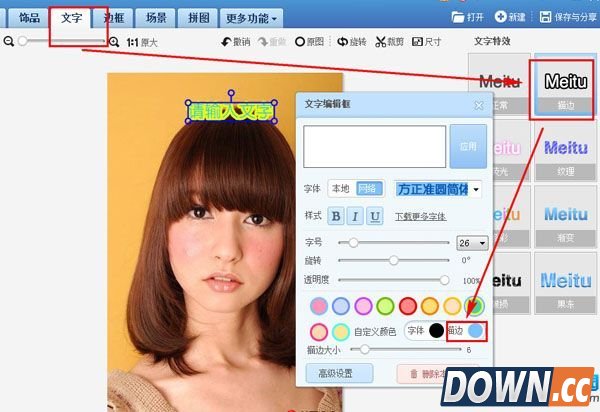The image size is (600, 412).
Task: Click the open file (打开) icon
Action: point(459,17)
